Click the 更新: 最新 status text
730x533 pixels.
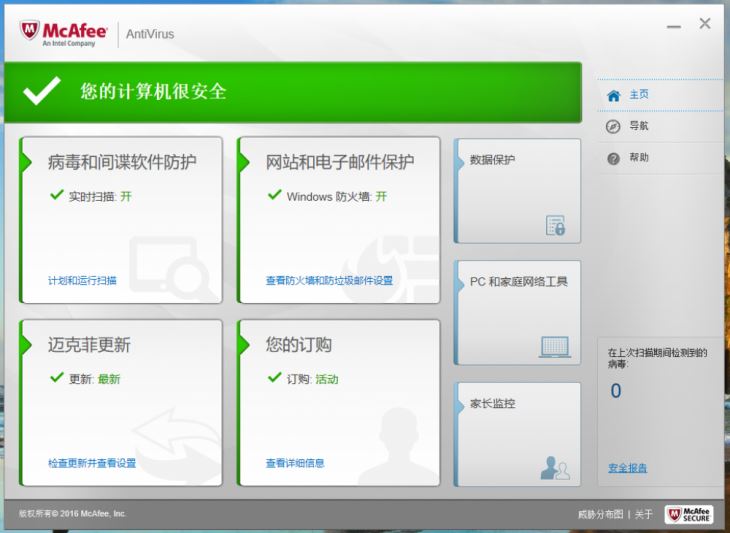pos(95,379)
